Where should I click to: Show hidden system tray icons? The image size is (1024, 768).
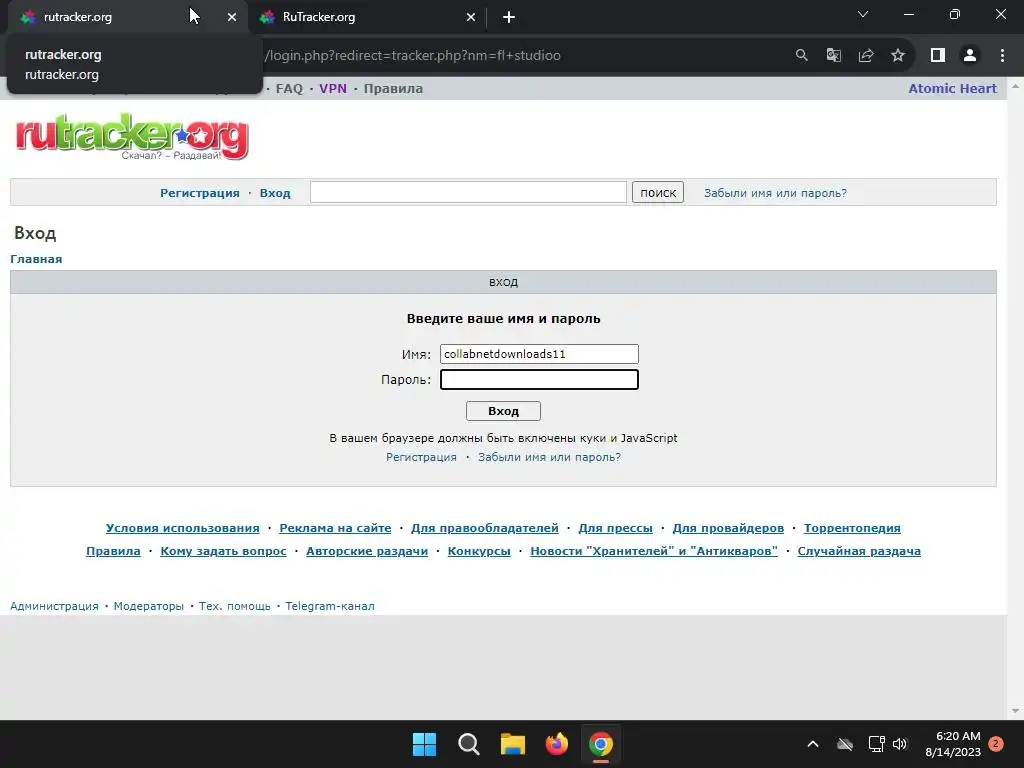coord(813,744)
